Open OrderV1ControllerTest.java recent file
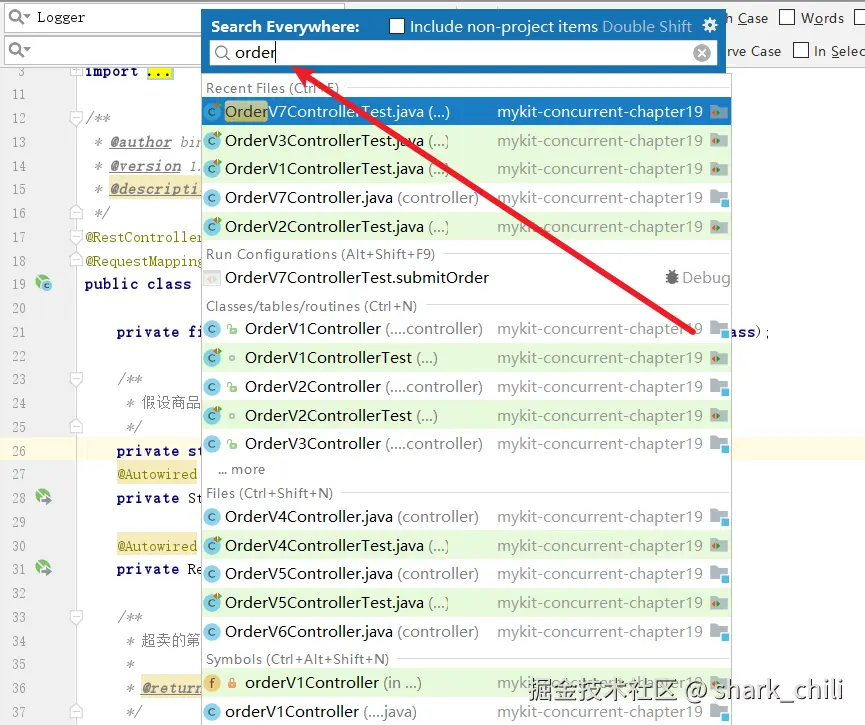Viewport: 865px width, 725px height. 466,169
